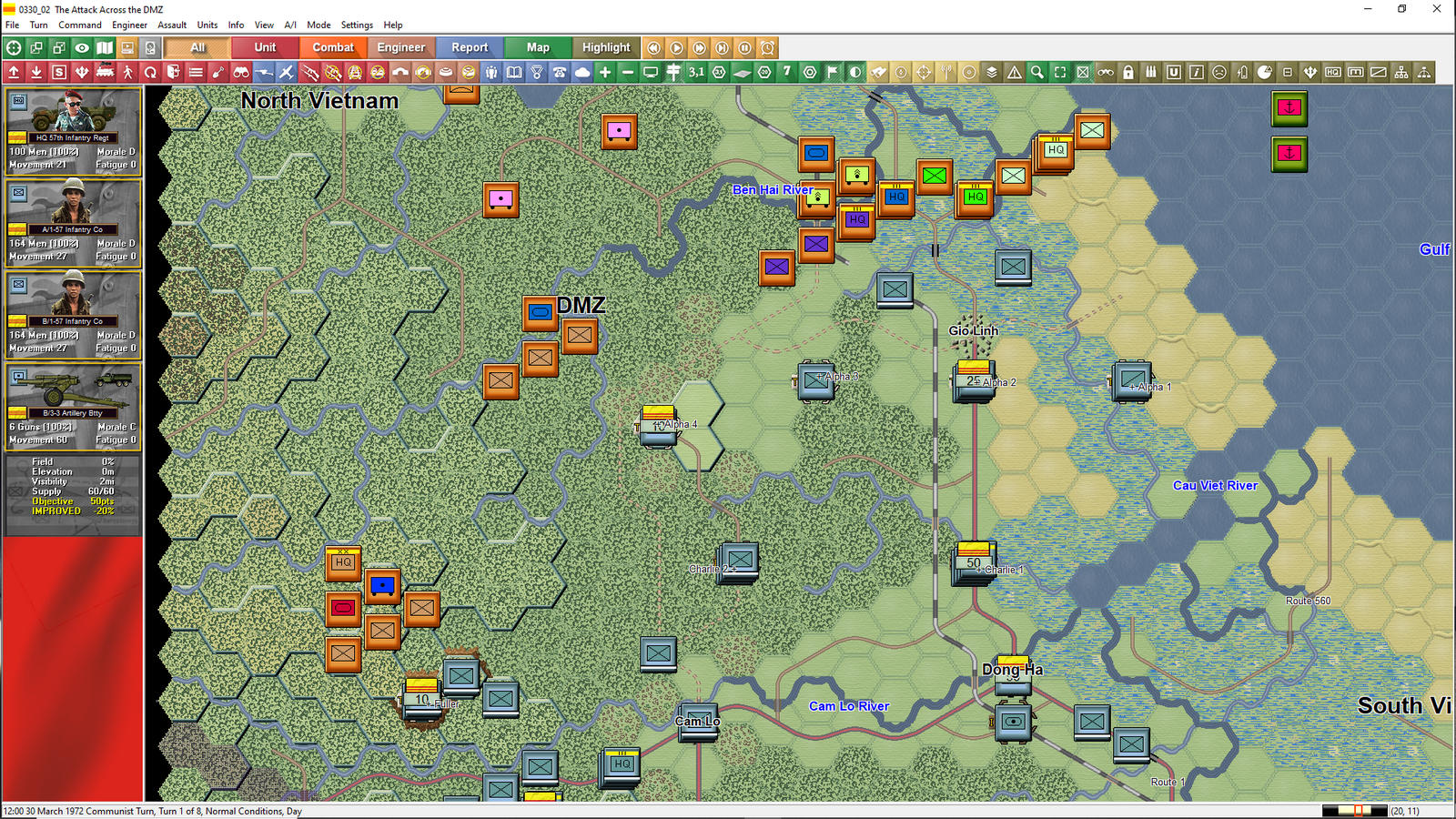Screen dimensions: 1456x819
Task: Click the HQ highlight icon
Action: tap(1333, 72)
